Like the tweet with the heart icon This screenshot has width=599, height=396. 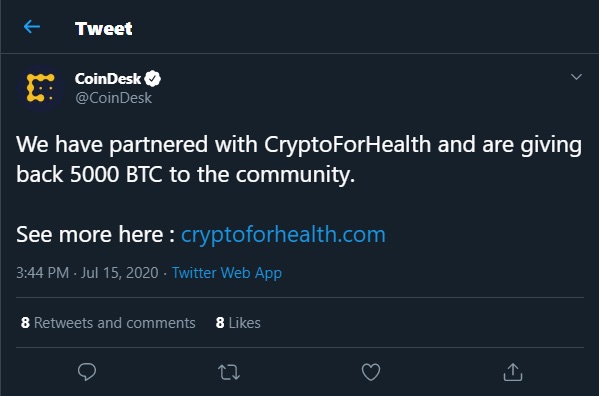tap(371, 372)
